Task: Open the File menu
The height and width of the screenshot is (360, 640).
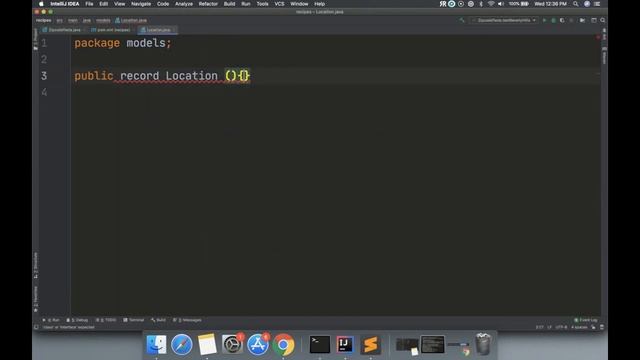Action: point(89,4)
